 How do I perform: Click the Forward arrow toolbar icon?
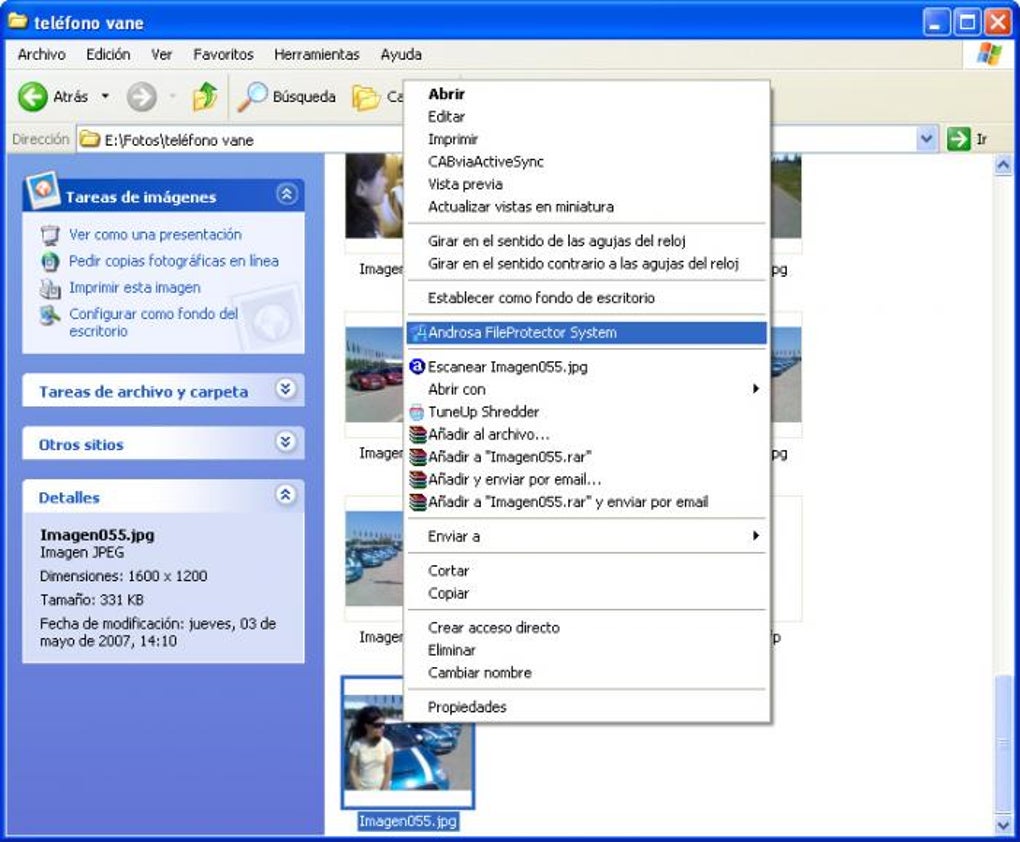click(141, 97)
